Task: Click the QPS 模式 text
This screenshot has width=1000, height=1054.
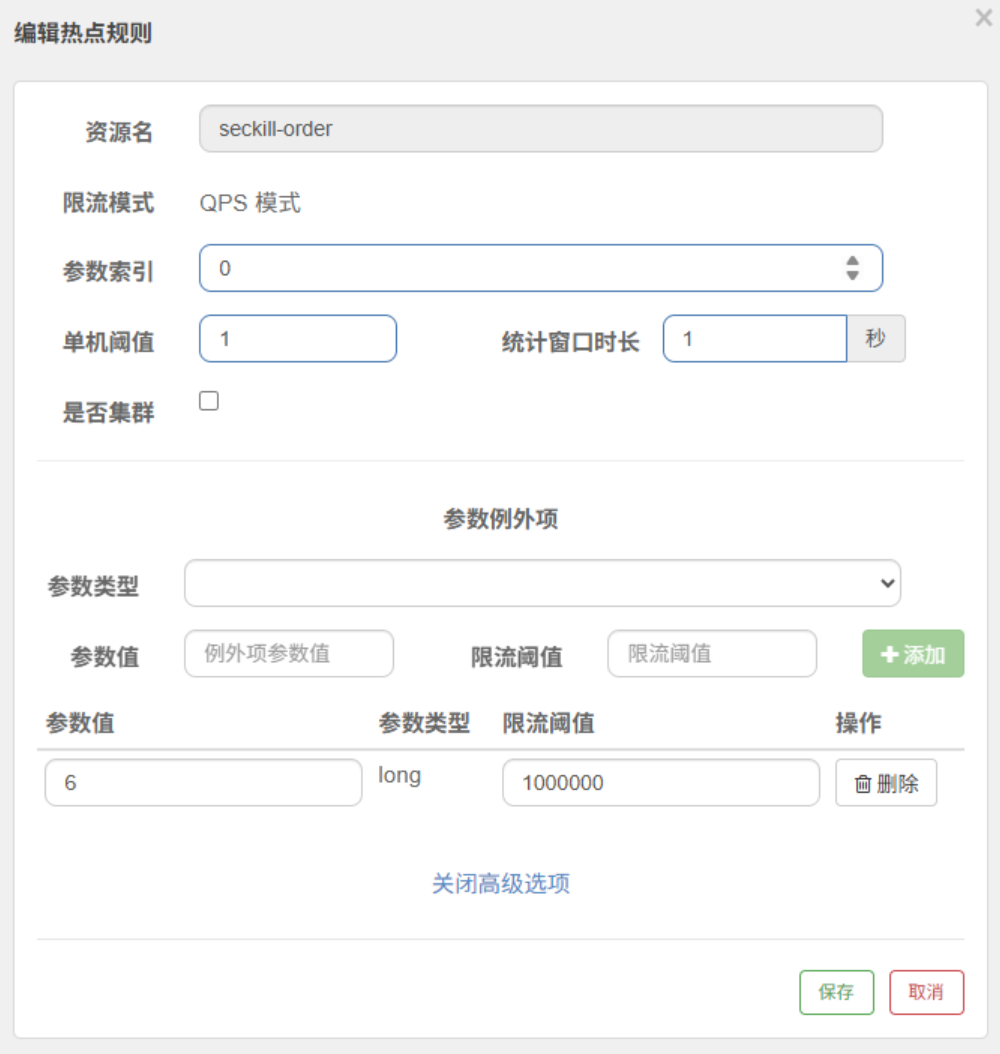Action: tap(250, 203)
